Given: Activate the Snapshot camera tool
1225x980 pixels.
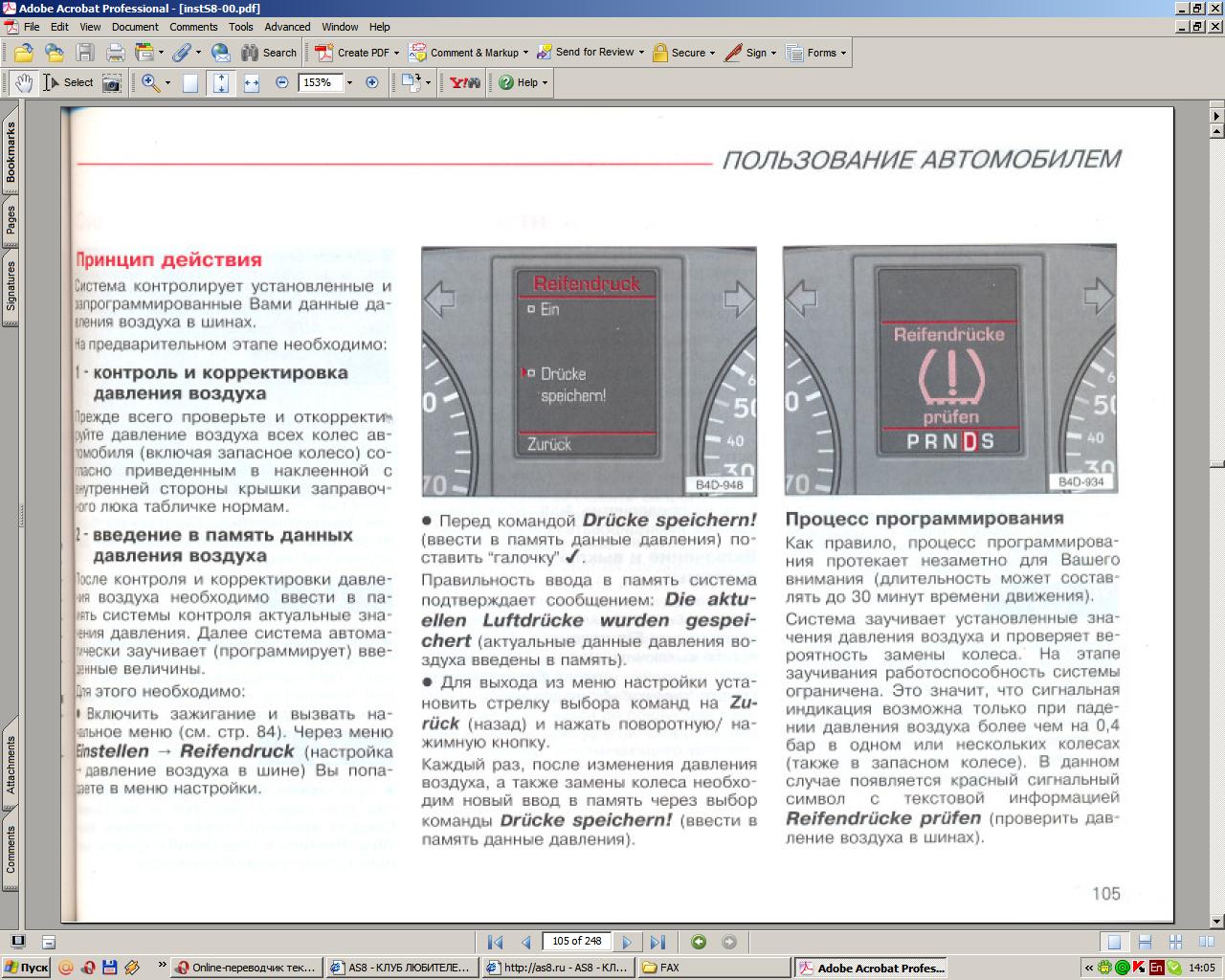Looking at the screenshot, I should 112,83.
